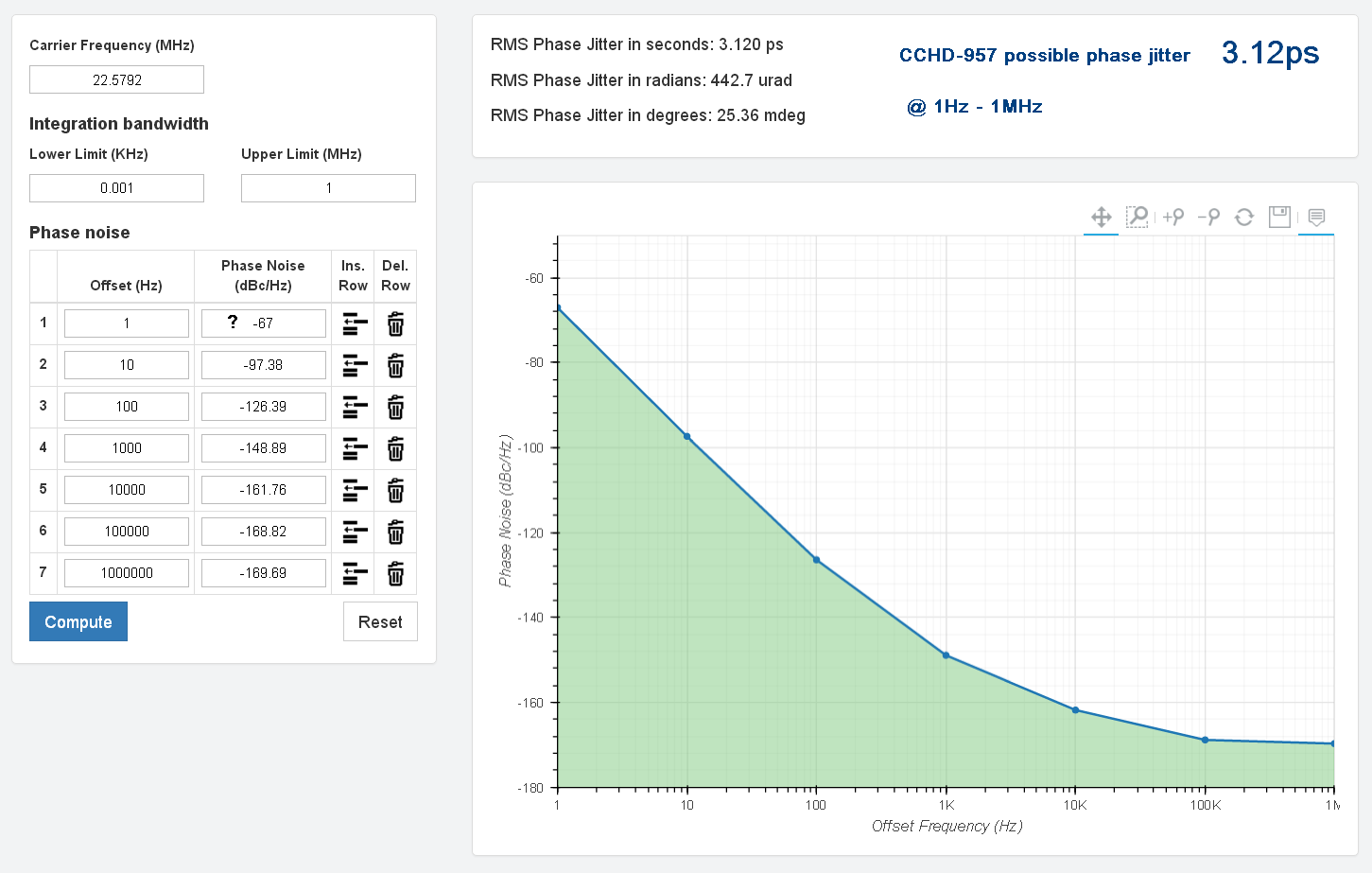Viewport: 1372px width, 873px height.
Task: Edit the -168.82 phase noise field
Action: (x=264, y=532)
